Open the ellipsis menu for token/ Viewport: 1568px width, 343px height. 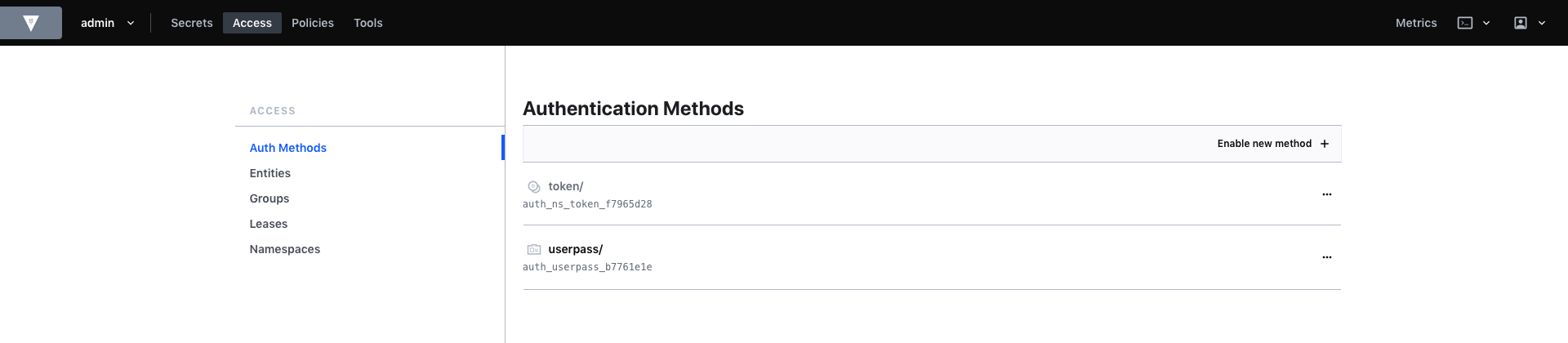point(1327,194)
